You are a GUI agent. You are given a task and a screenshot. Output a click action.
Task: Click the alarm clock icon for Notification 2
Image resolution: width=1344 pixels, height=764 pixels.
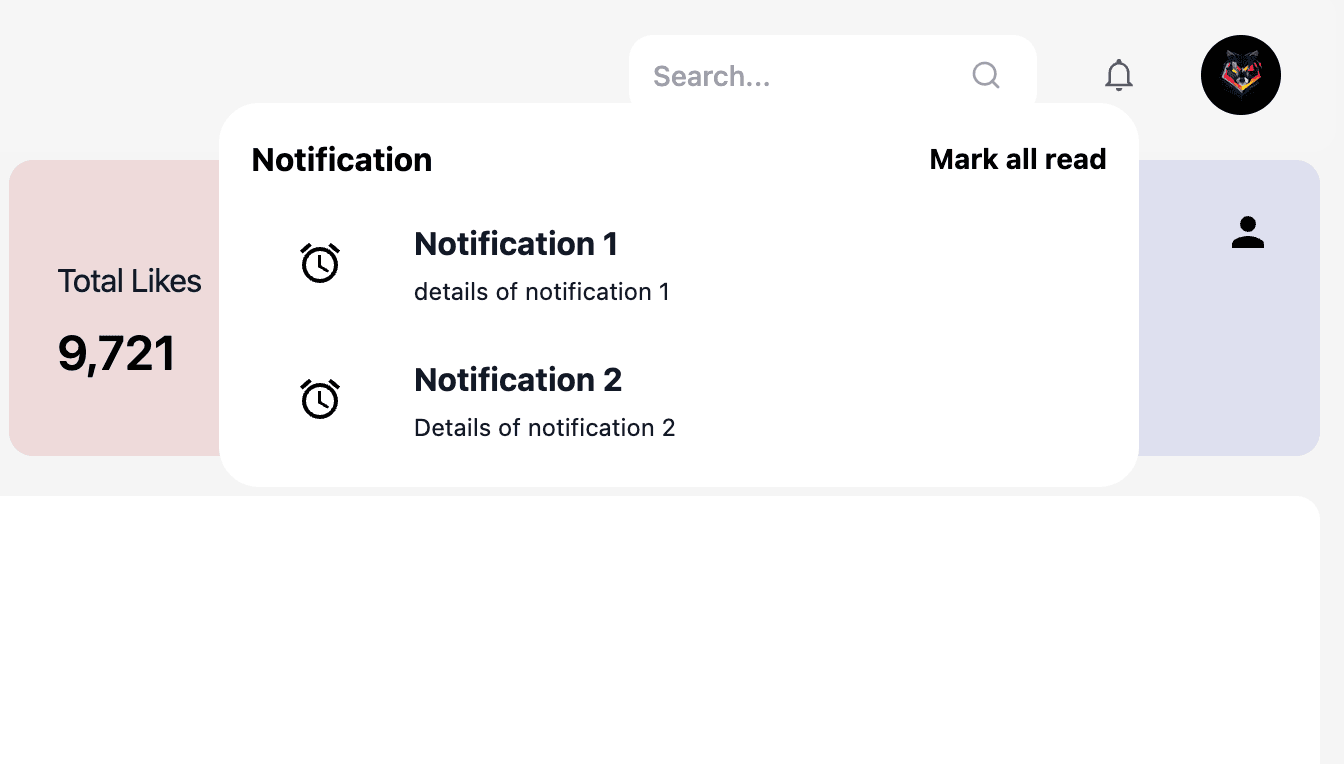pyautogui.click(x=320, y=400)
